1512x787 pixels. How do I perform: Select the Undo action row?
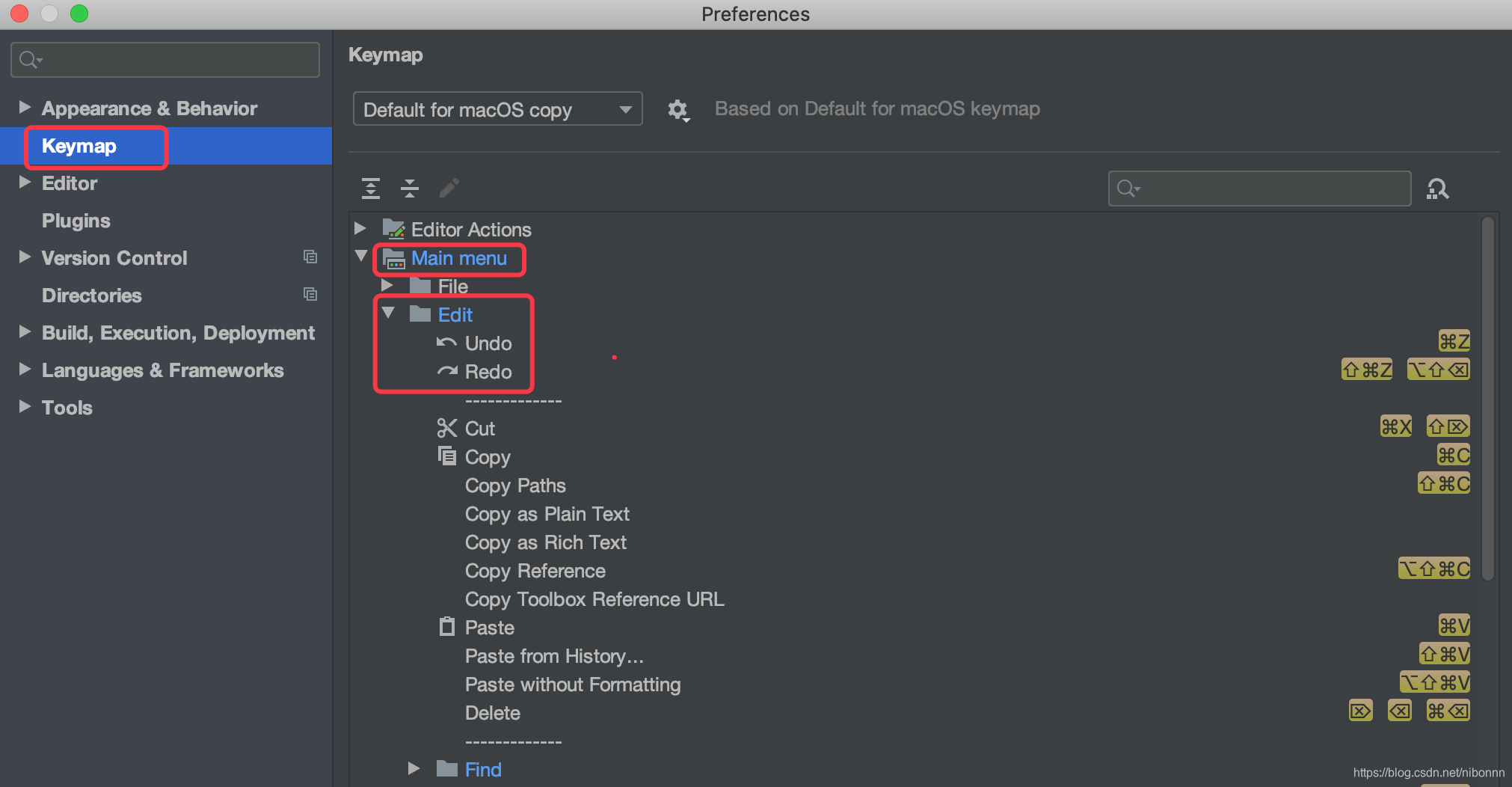915,343
